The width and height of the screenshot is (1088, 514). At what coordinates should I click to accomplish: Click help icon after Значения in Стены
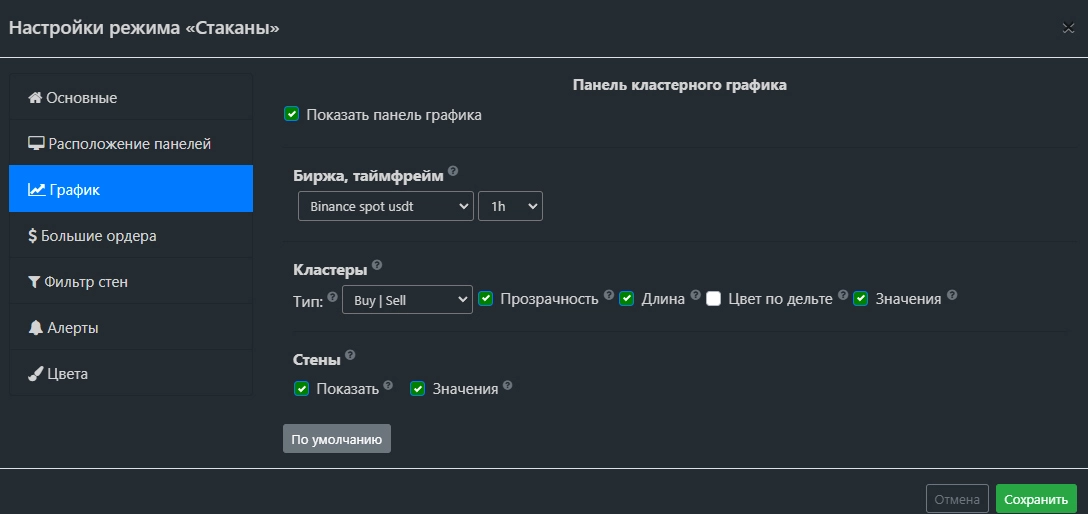508,385
